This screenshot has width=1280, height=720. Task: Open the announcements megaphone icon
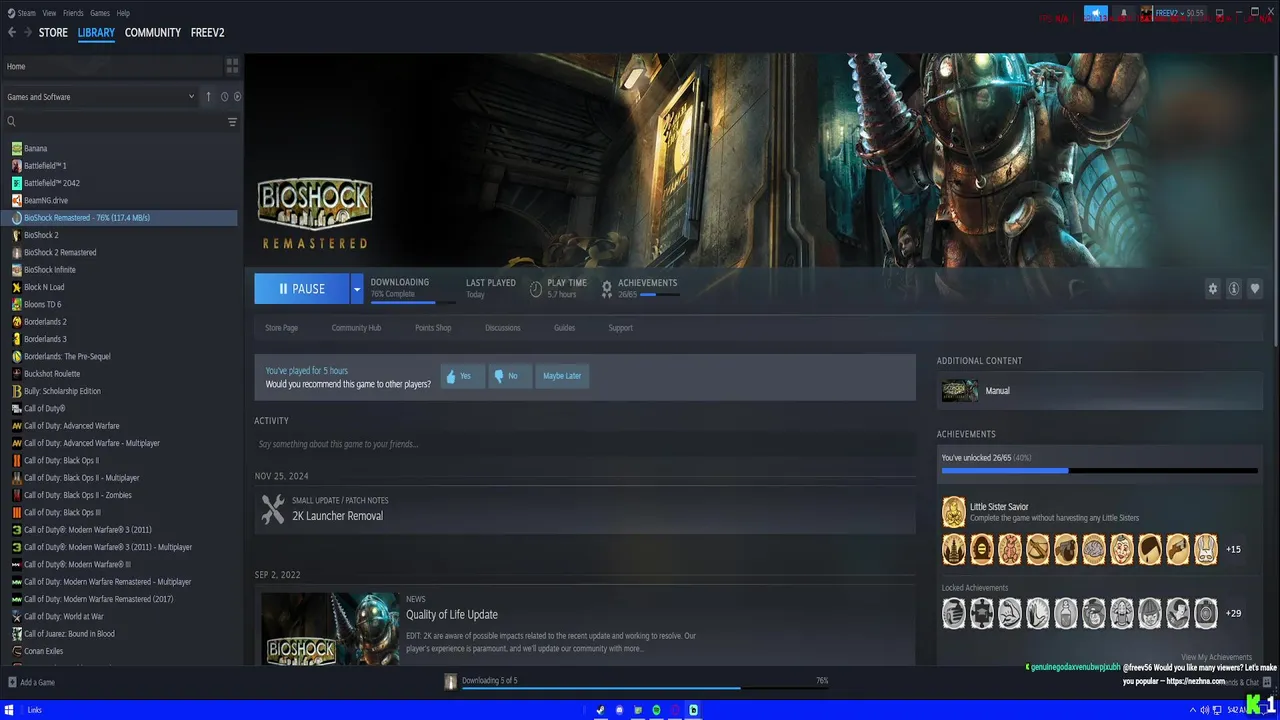pos(1096,13)
